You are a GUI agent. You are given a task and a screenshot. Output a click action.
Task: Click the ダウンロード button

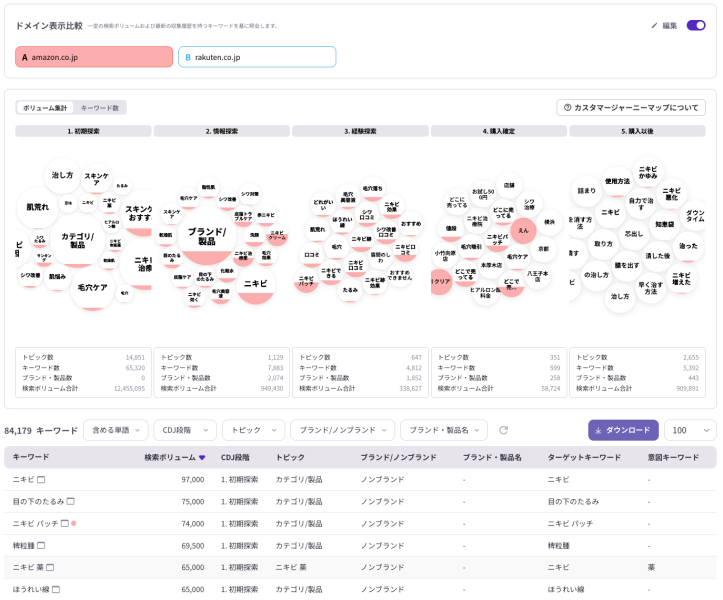click(622, 430)
